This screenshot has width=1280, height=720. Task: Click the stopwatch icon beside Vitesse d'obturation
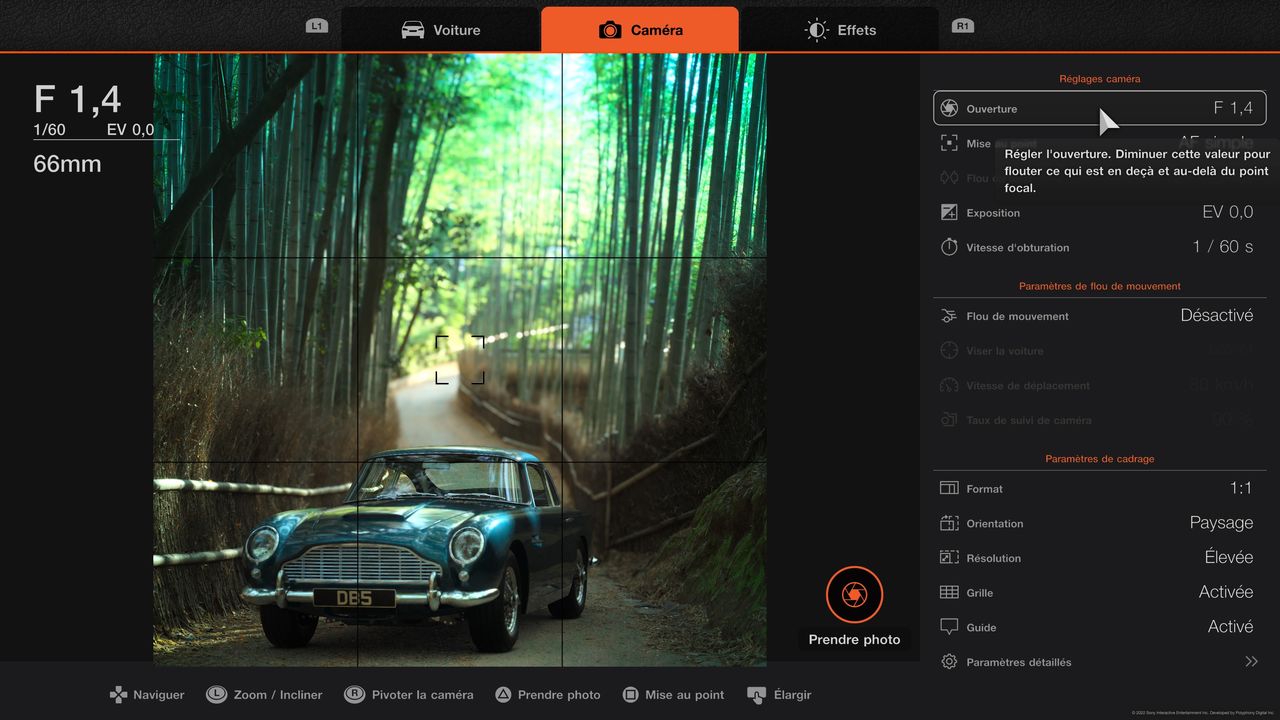[949, 247]
